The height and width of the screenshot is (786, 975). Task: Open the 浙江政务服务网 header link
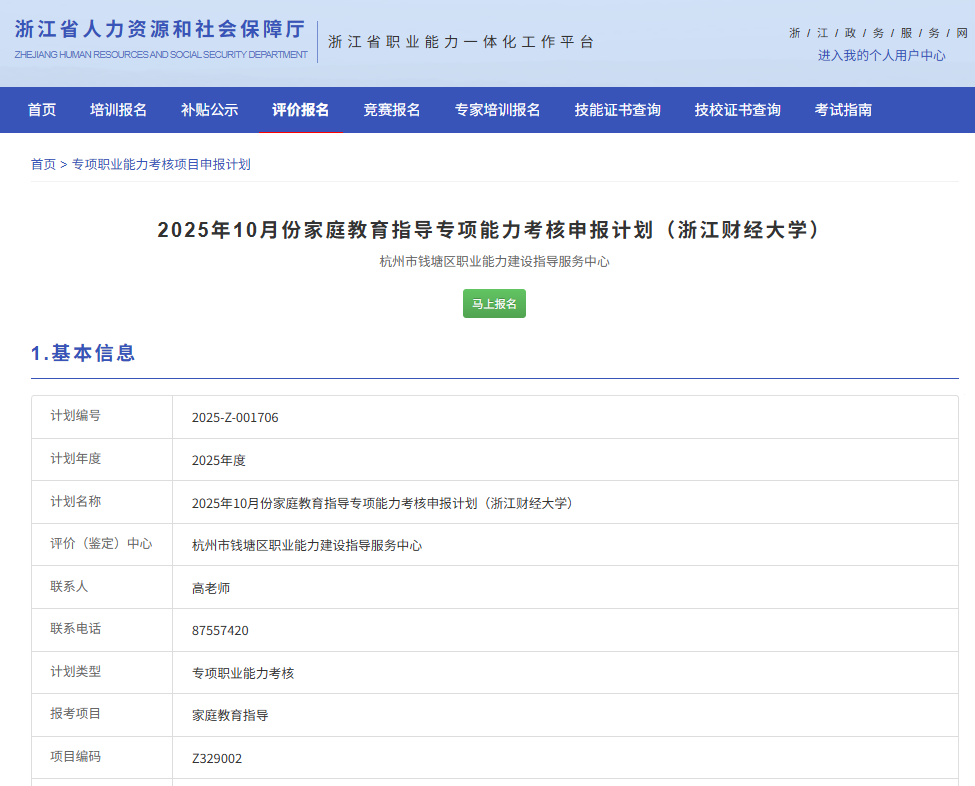tap(878, 33)
